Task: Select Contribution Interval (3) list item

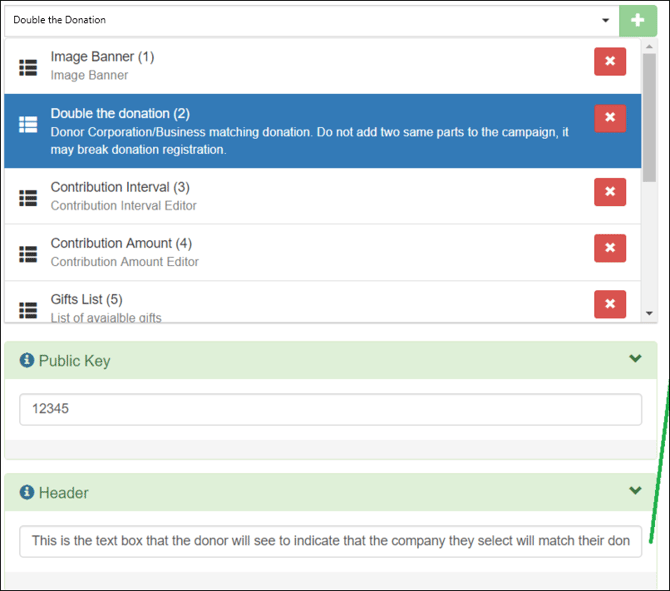Action: (x=300, y=196)
